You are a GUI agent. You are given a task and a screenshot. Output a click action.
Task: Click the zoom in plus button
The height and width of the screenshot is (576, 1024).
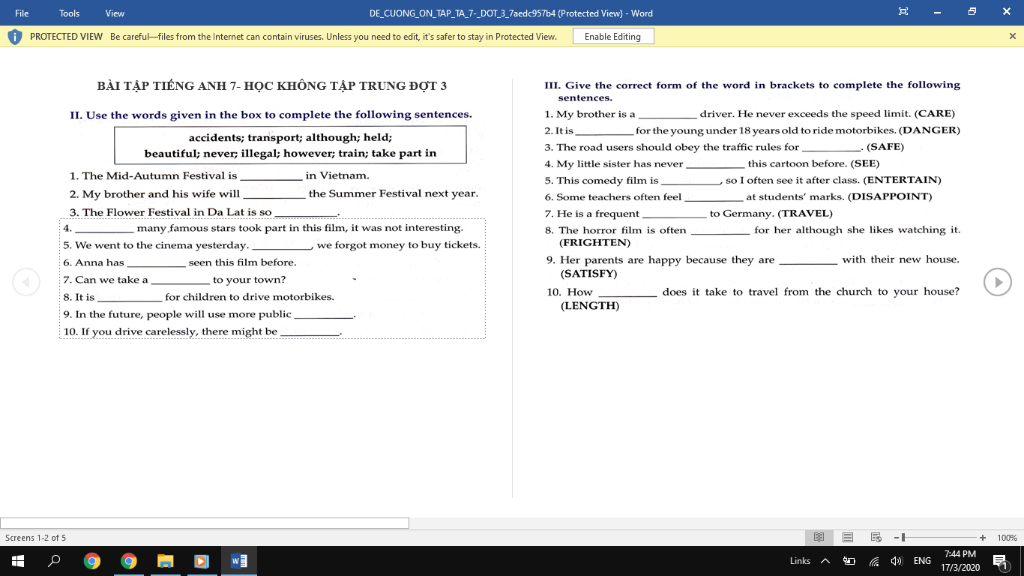coord(983,537)
